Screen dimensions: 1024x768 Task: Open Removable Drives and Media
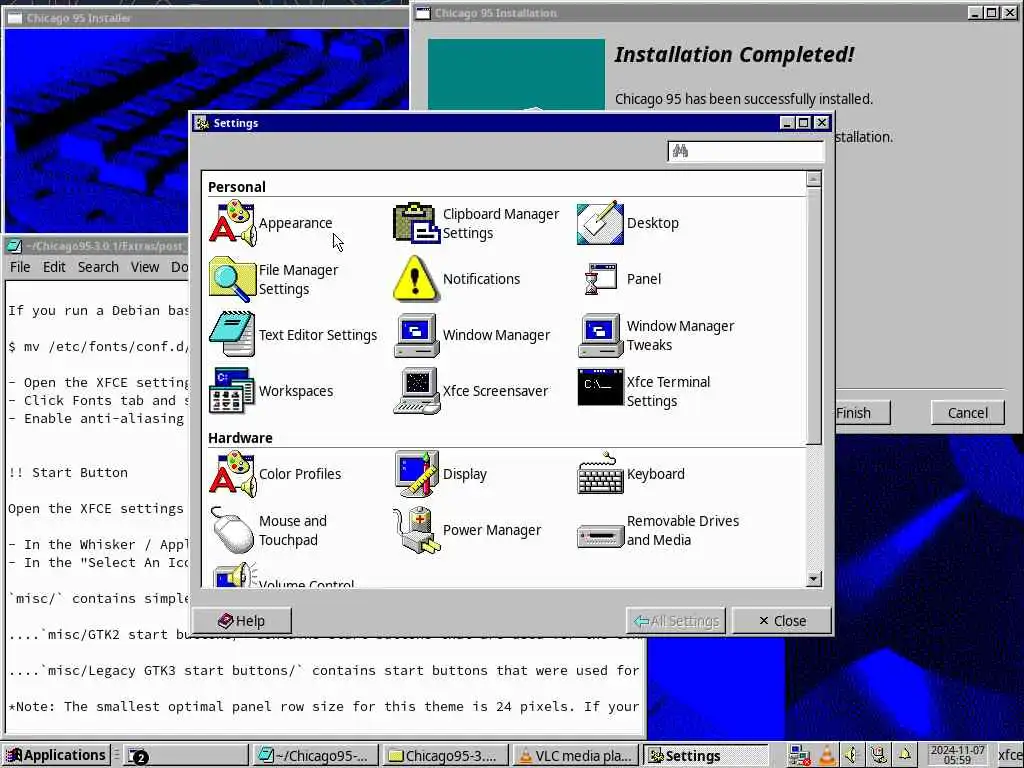pos(658,530)
